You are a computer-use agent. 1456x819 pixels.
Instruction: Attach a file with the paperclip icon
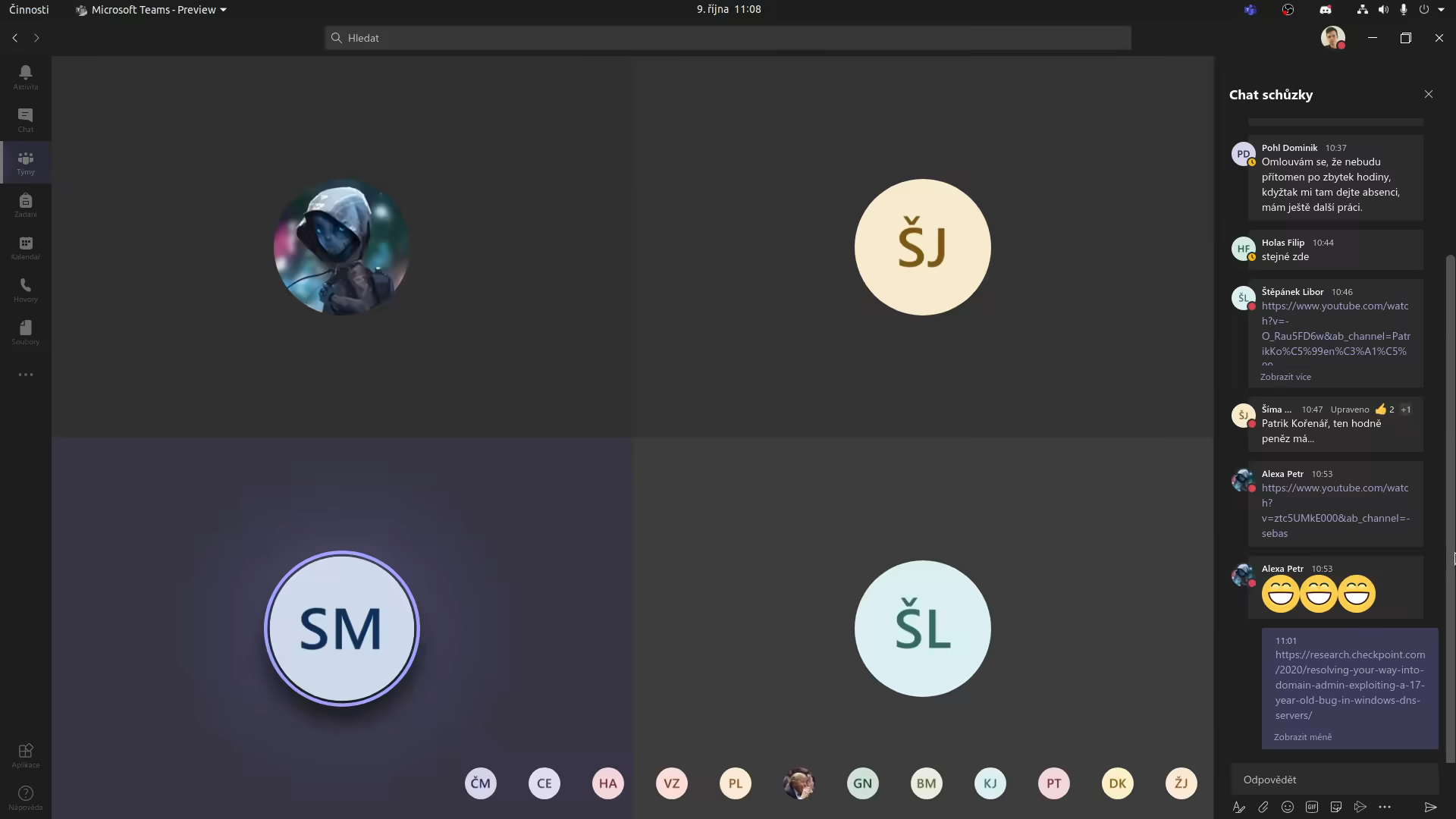click(x=1263, y=807)
